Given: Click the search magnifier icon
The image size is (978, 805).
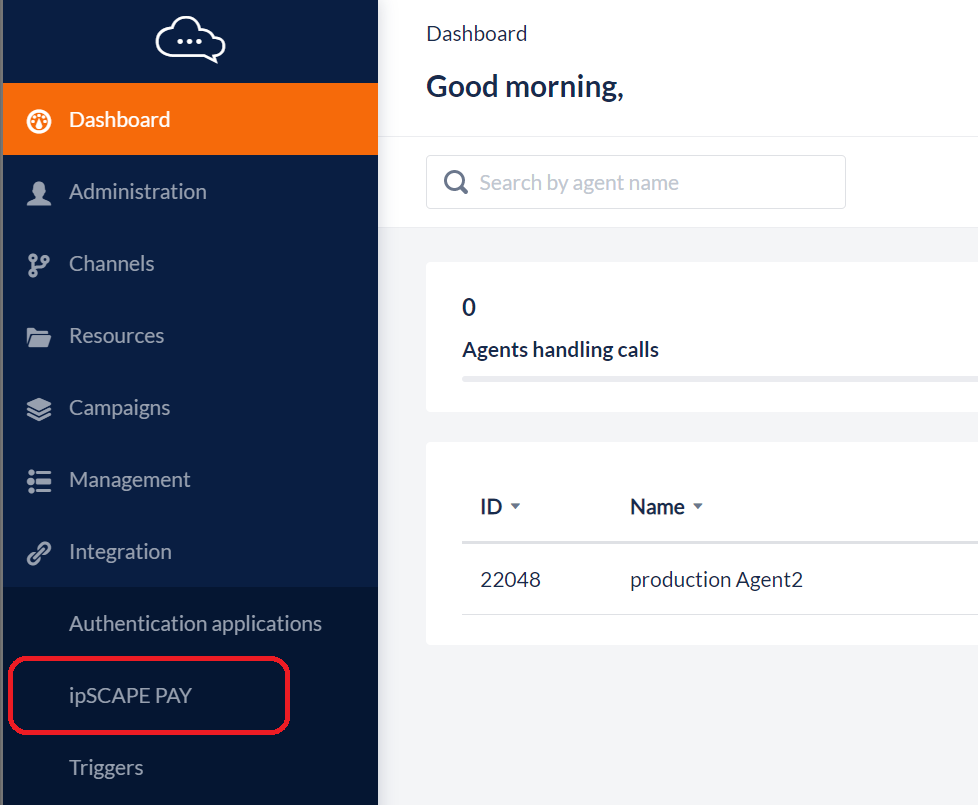Looking at the screenshot, I should pyautogui.click(x=456, y=182).
